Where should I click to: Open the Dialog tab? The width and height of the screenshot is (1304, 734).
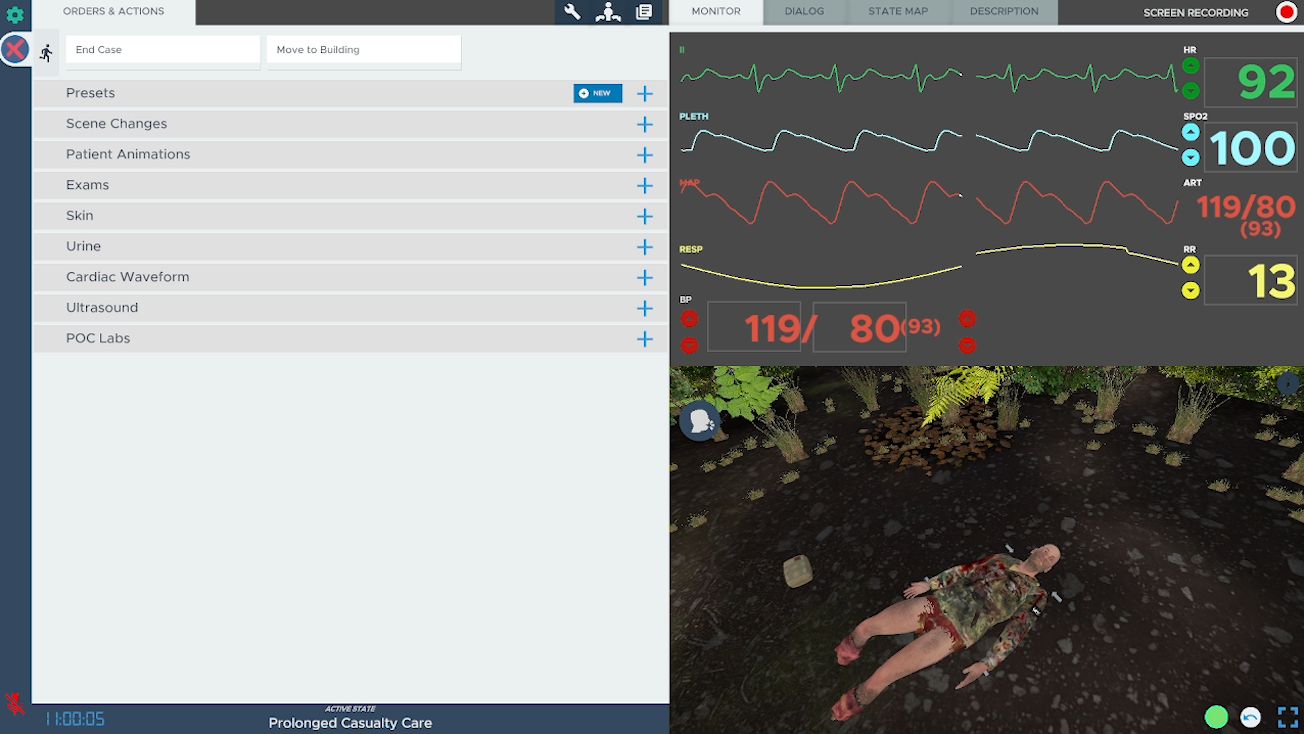(x=804, y=12)
